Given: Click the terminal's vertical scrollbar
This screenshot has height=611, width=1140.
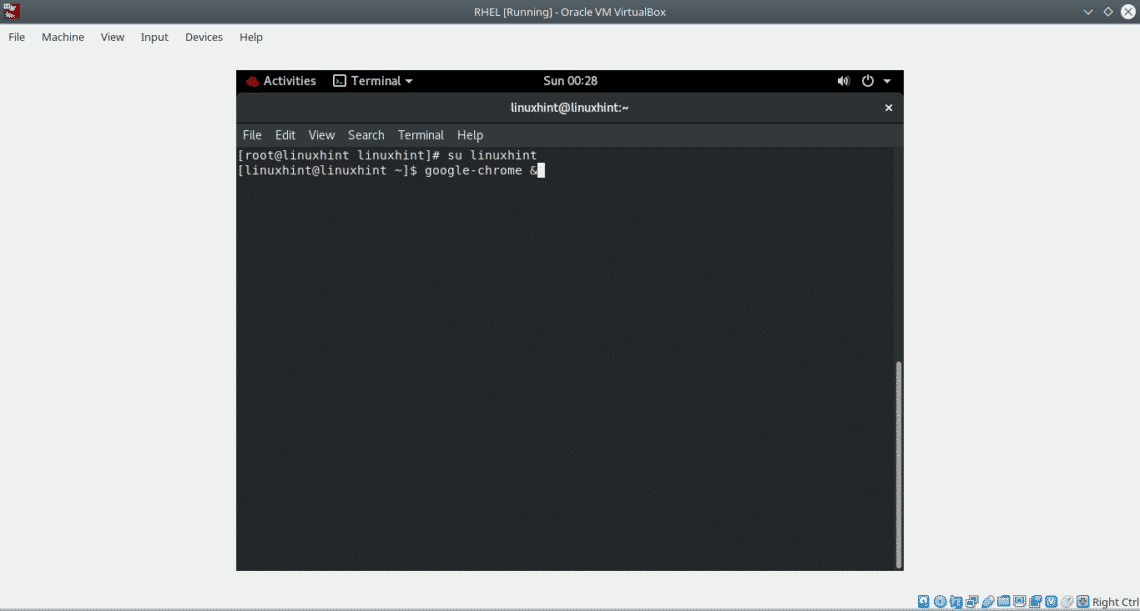Looking at the screenshot, I should coord(898,460).
